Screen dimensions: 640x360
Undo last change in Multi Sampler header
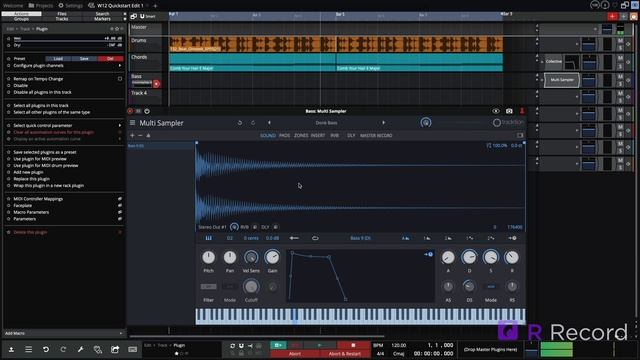tap(240, 123)
